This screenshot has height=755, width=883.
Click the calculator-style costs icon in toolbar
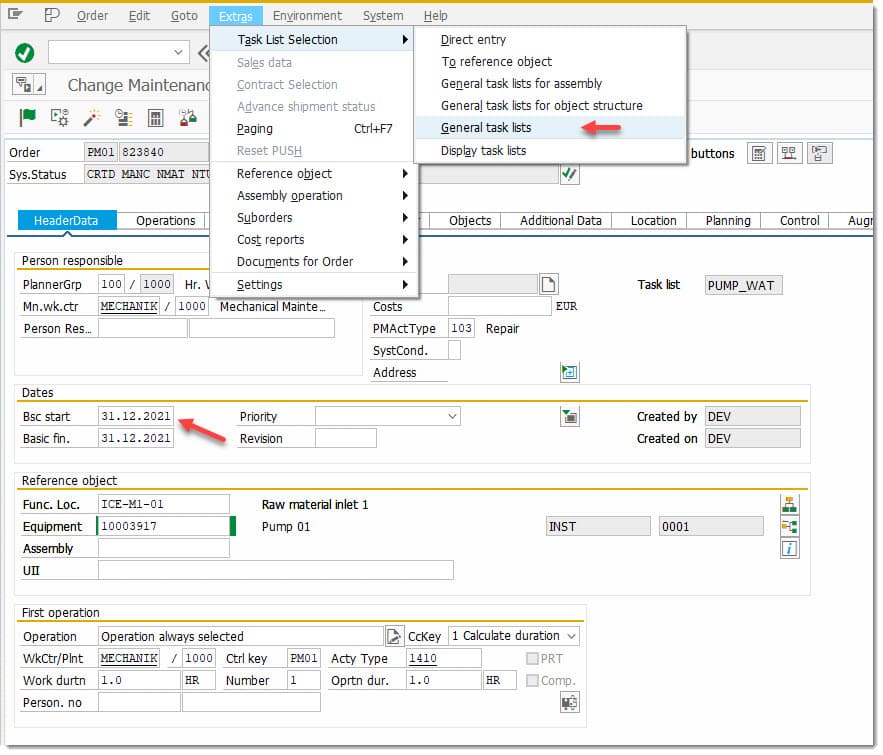click(155, 118)
